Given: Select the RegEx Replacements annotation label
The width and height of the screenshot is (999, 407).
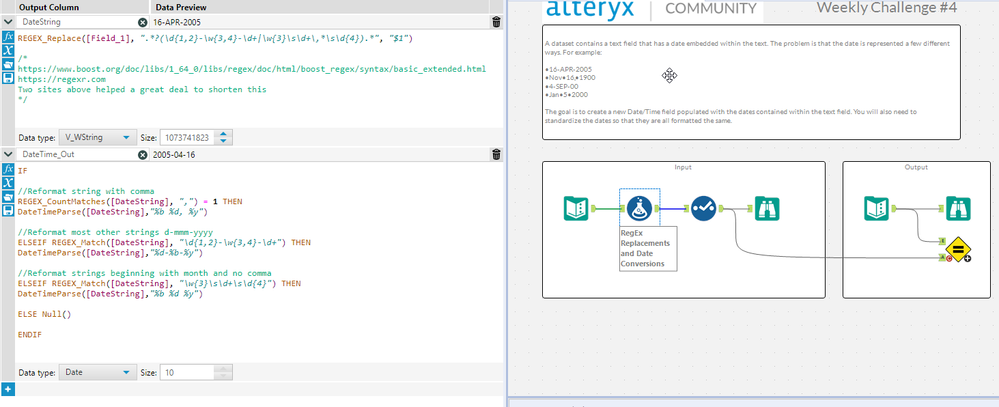Looking at the screenshot, I should pyautogui.click(x=648, y=248).
